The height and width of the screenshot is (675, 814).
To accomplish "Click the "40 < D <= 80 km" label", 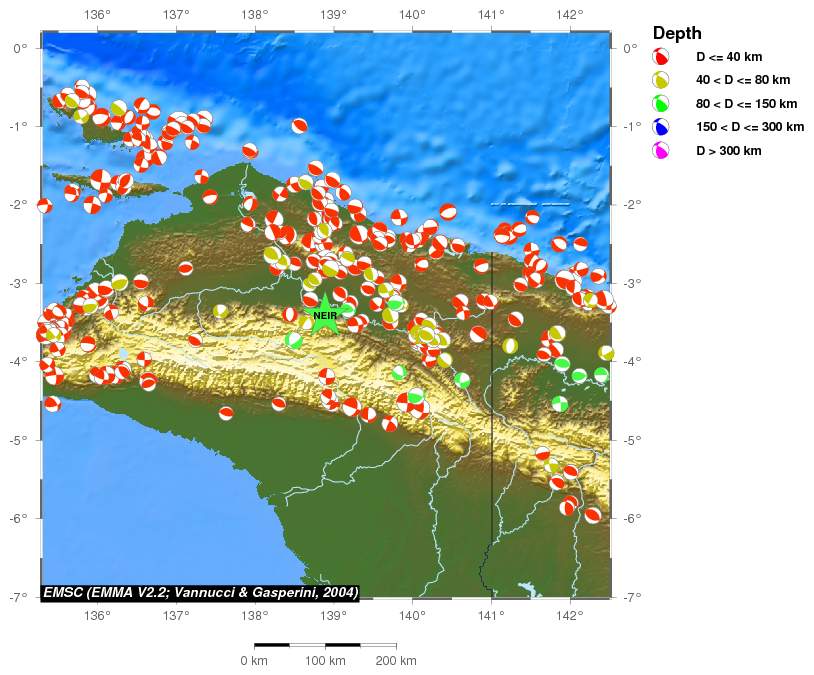I will click(x=743, y=80).
